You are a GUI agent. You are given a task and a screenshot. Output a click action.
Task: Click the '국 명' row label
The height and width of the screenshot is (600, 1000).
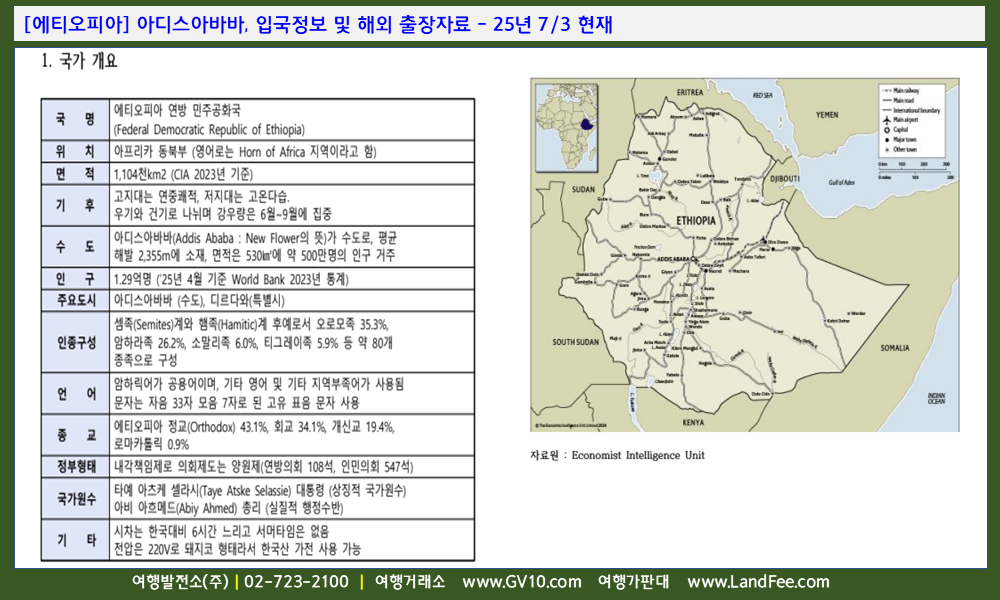point(75,119)
